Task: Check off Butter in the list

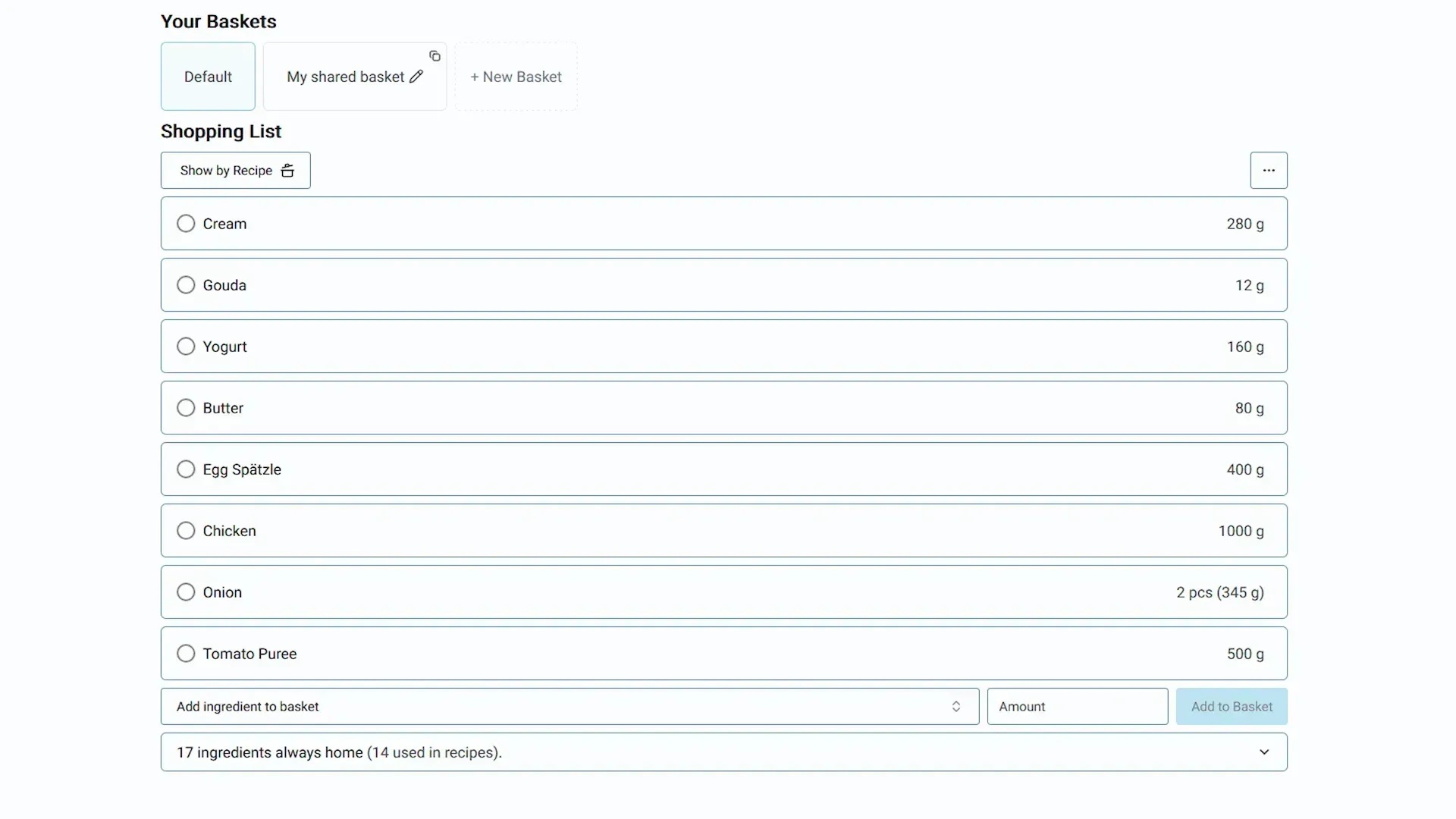Action: point(186,408)
